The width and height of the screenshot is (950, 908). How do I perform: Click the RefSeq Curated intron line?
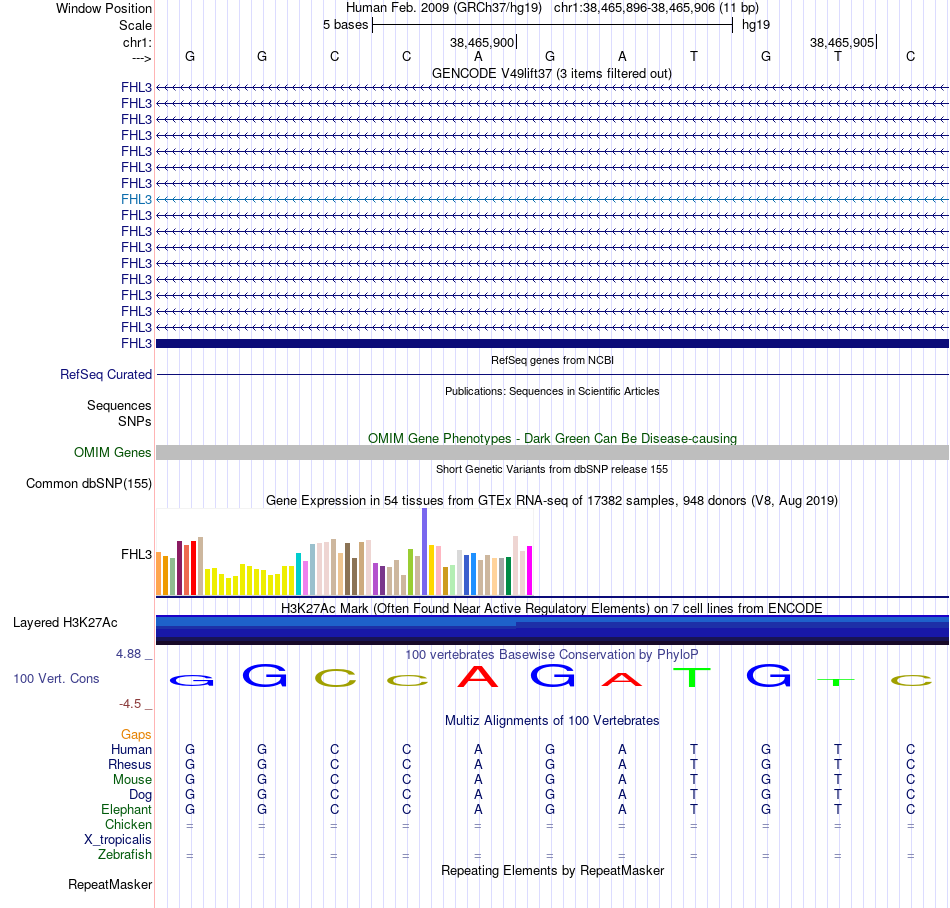(x=552, y=374)
